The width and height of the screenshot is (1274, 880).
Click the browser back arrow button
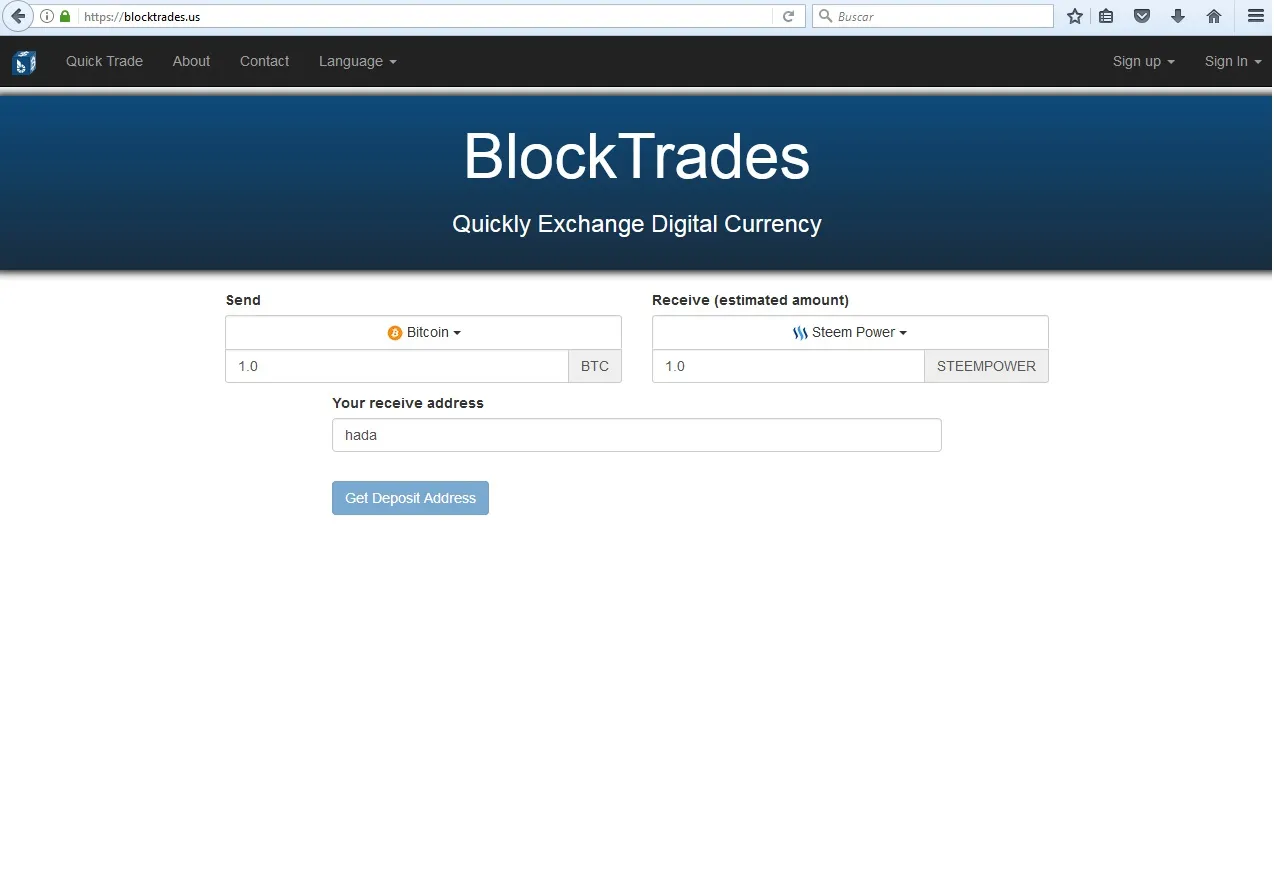[18, 16]
